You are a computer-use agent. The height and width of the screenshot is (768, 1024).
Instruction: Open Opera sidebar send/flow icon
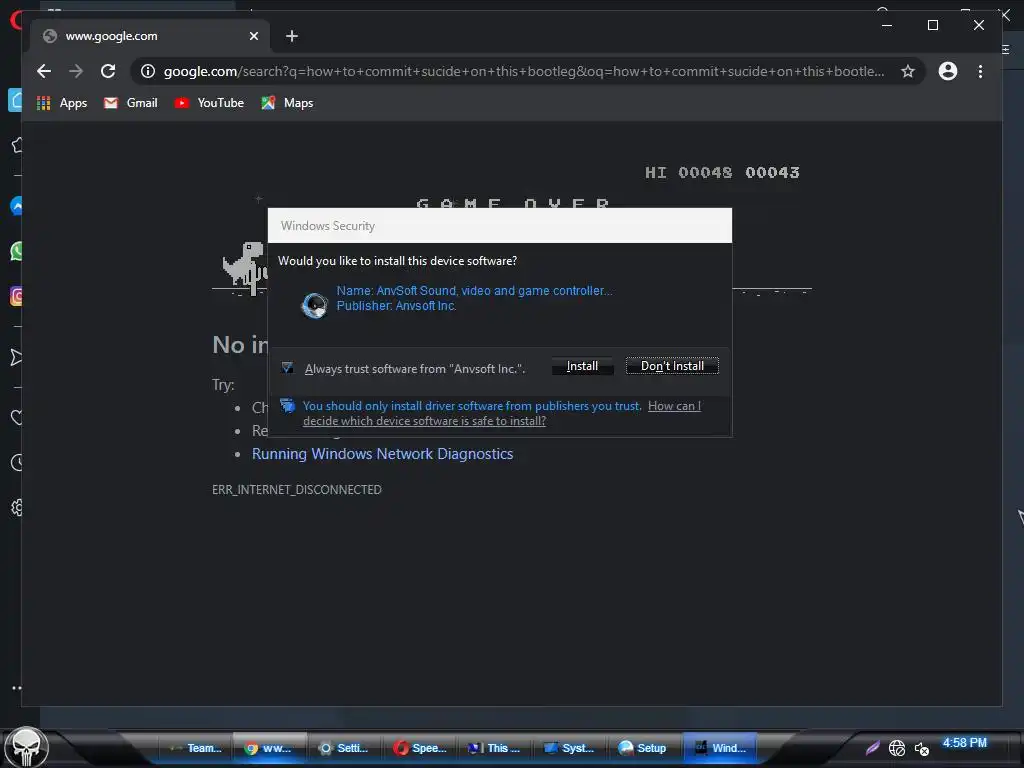pyautogui.click(x=16, y=357)
